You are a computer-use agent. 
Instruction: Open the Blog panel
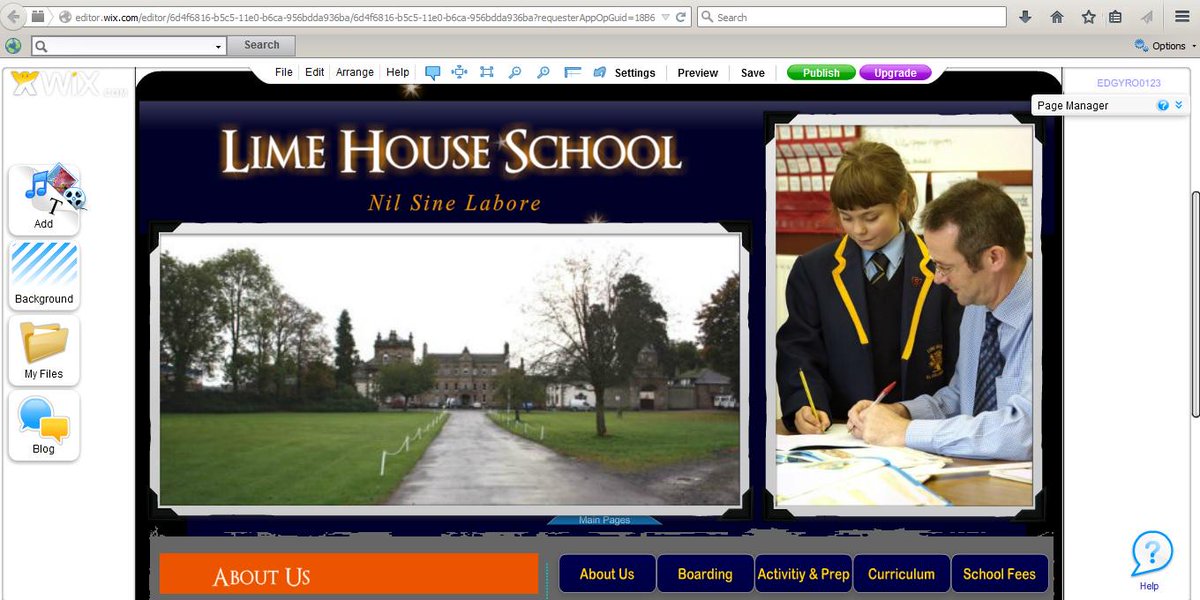pos(44,425)
